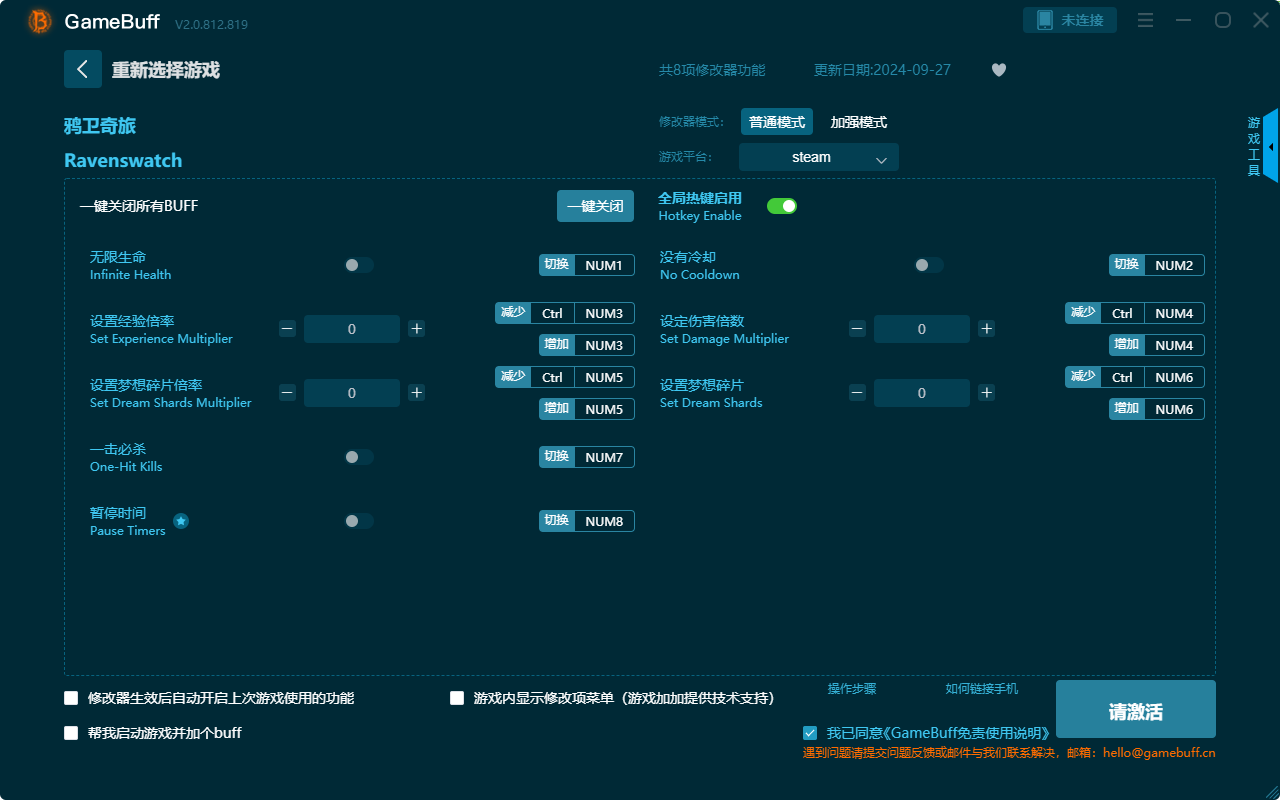Click the 未连接 connection status icon
Image resolution: width=1280 pixels, height=800 pixels.
click(1069, 19)
